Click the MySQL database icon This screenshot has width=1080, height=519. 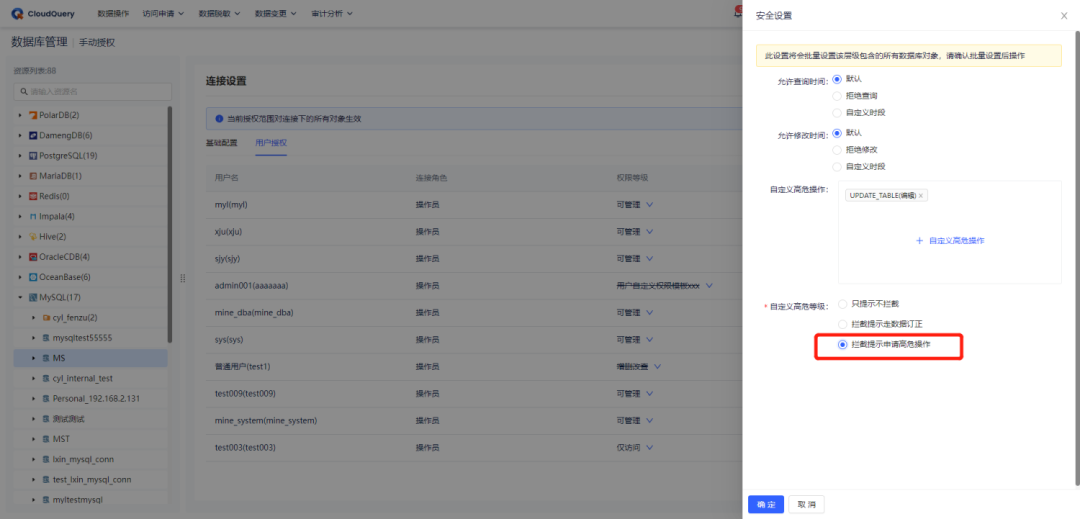(x=32, y=298)
